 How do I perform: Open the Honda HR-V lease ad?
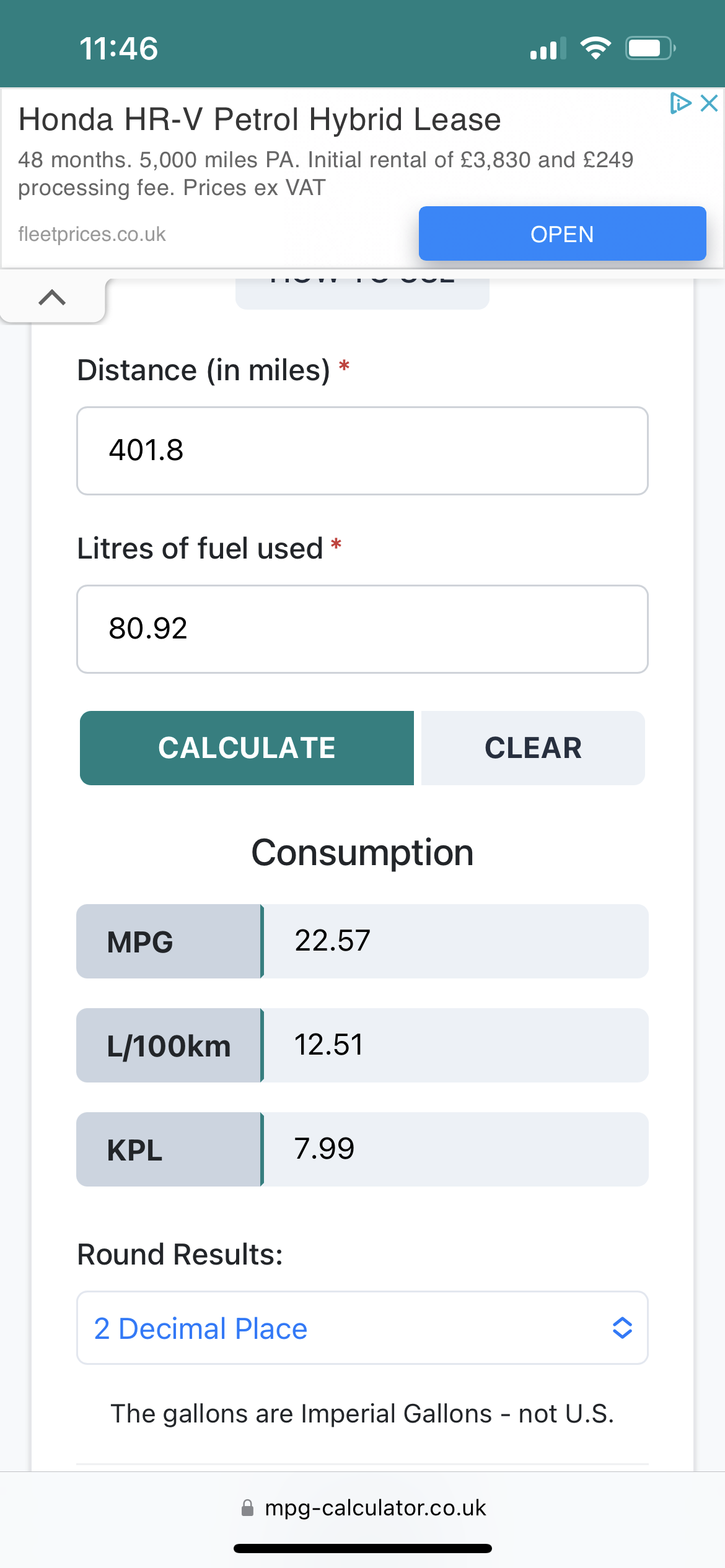tap(562, 233)
